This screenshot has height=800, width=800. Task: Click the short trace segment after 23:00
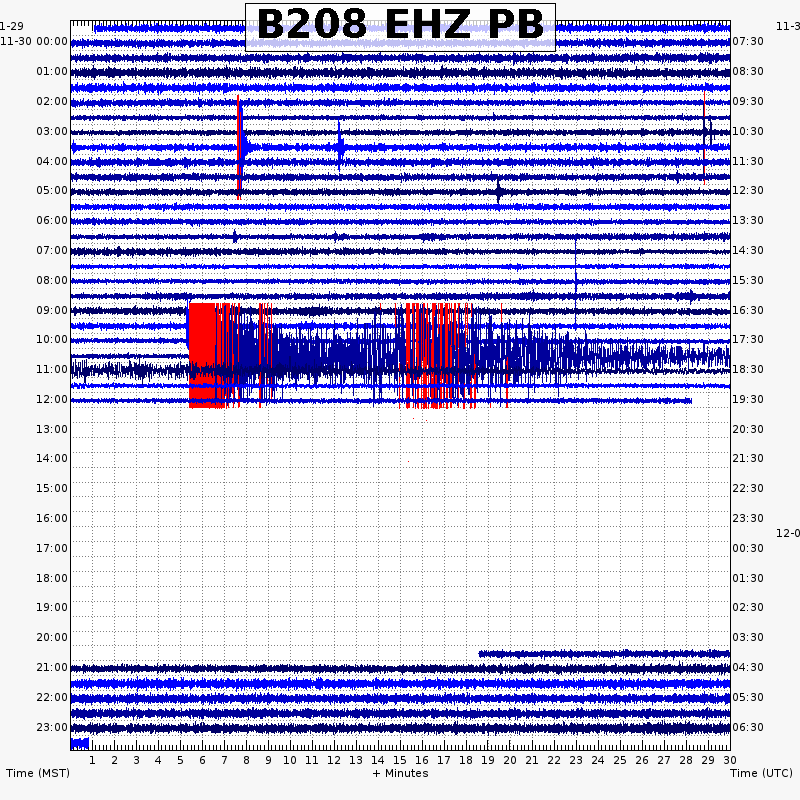(x=80, y=743)
